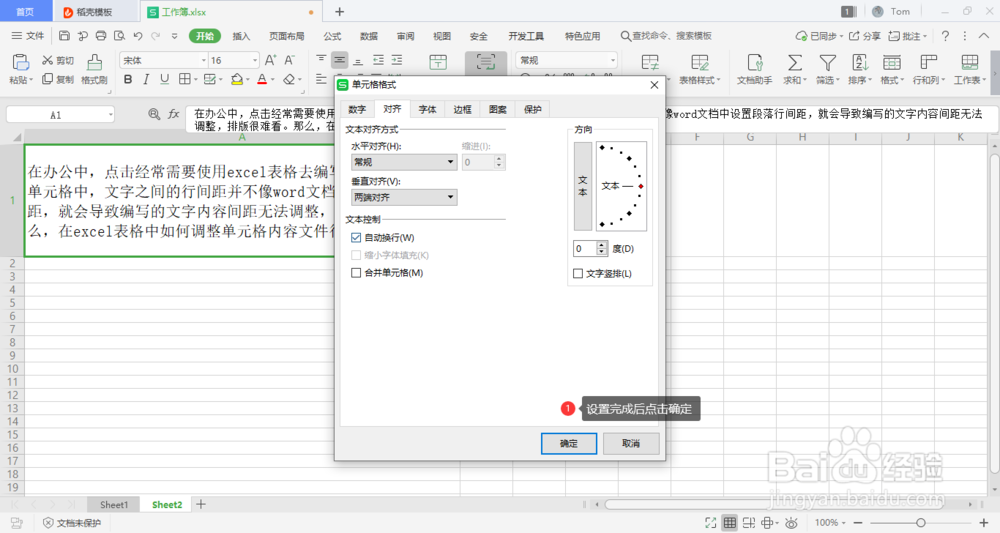Click the 批注 comment button
The image size is (1000, 533).
coord(908,36)
